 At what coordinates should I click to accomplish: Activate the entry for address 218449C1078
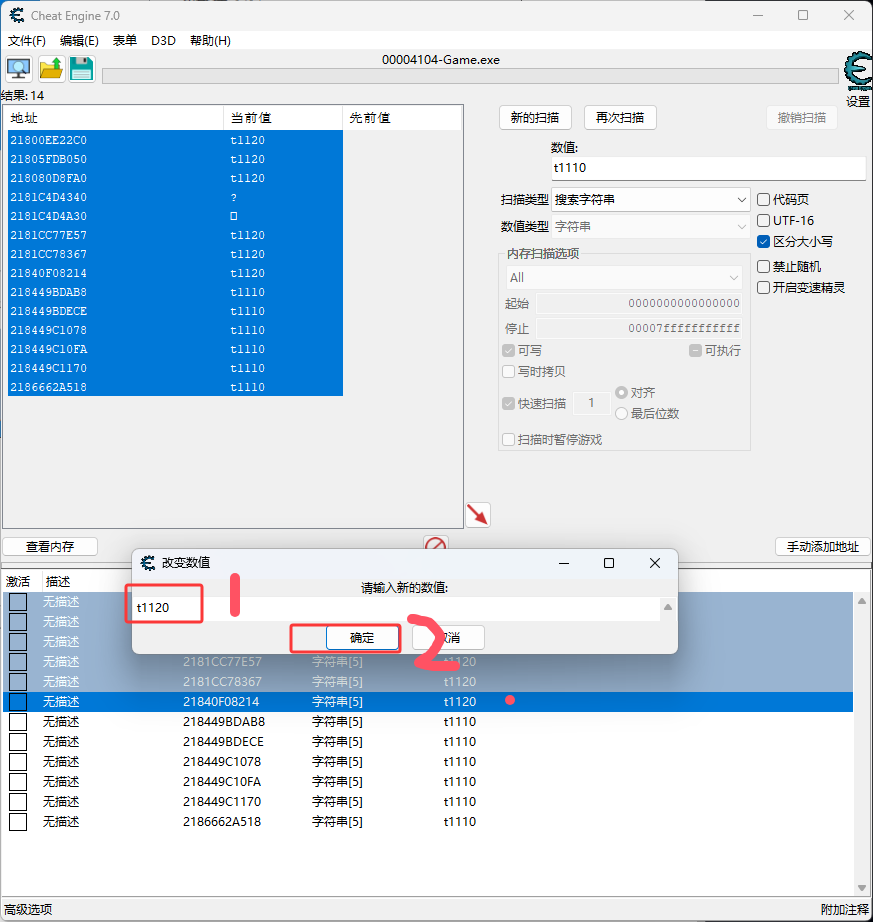(18, 761)
